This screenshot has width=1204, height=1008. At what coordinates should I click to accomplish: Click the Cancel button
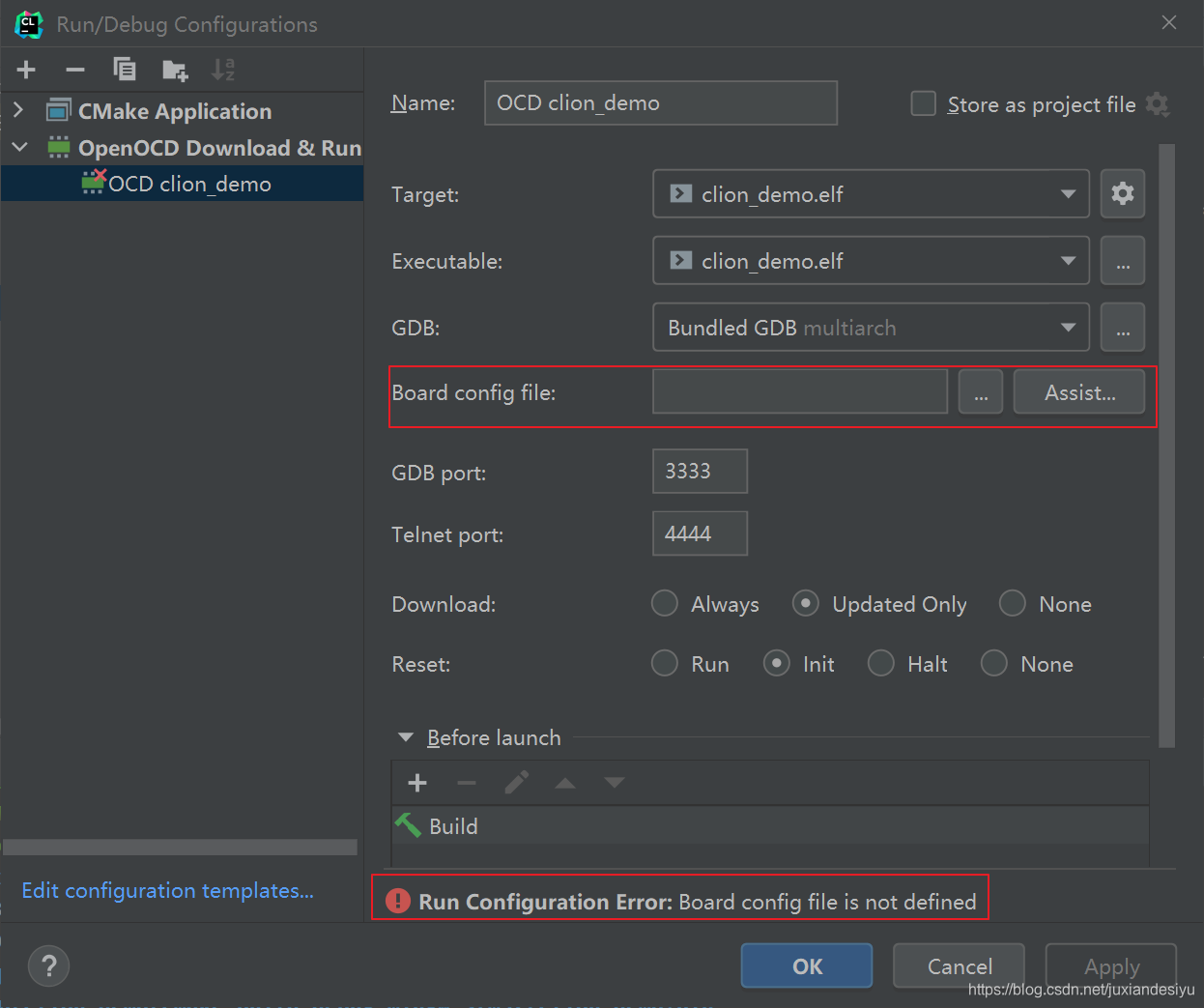point(959,965)
